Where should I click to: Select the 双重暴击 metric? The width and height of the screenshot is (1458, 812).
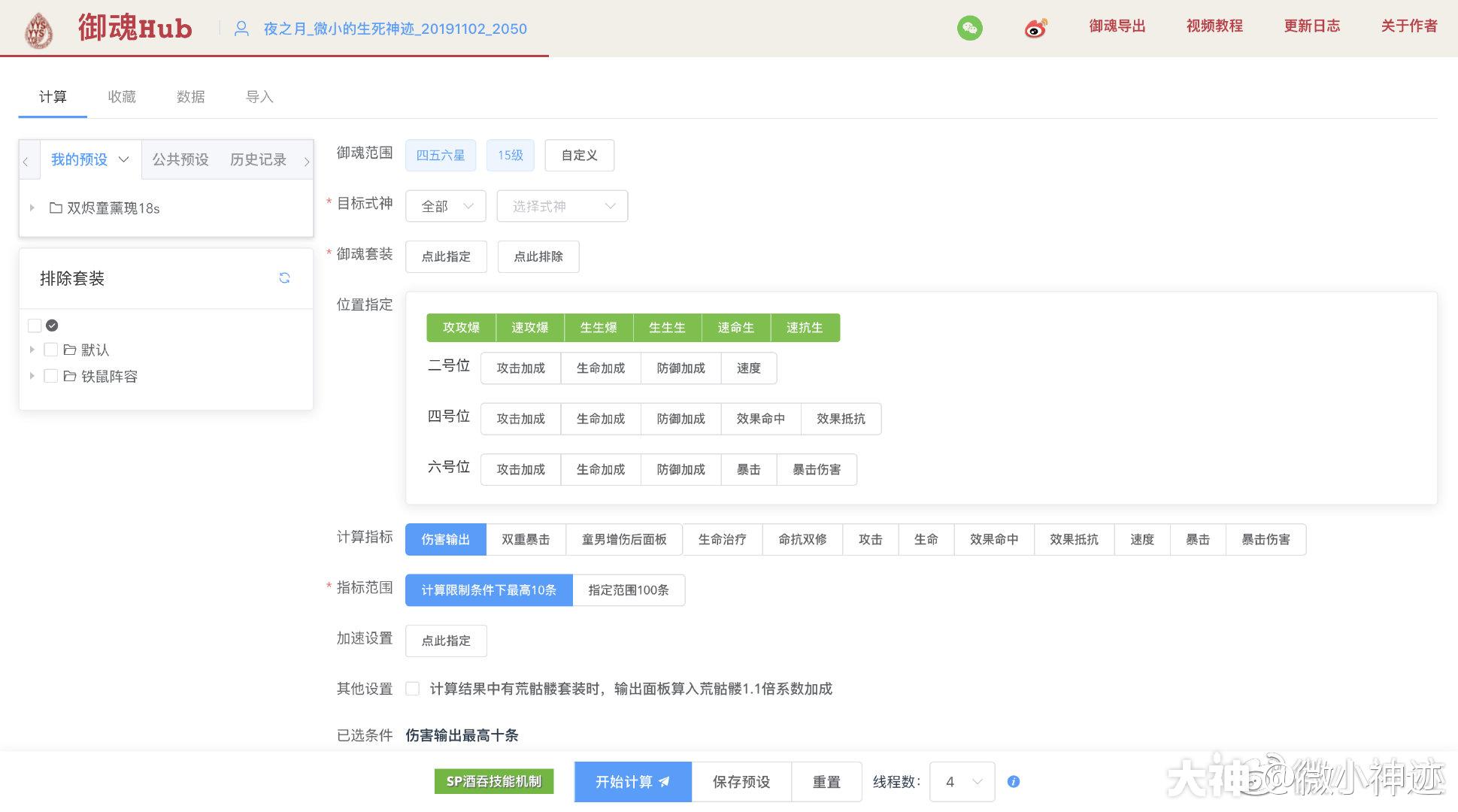click(x=526, y=540)
